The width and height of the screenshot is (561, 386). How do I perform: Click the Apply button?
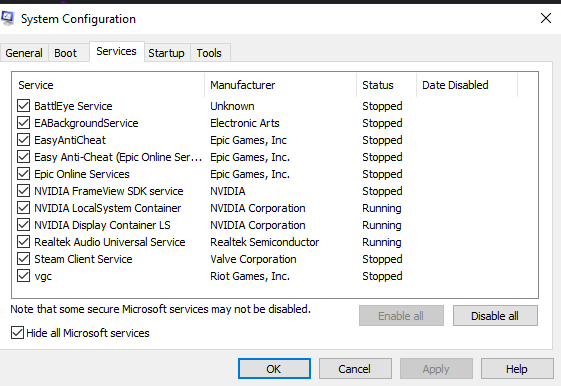tap(436, 368)
